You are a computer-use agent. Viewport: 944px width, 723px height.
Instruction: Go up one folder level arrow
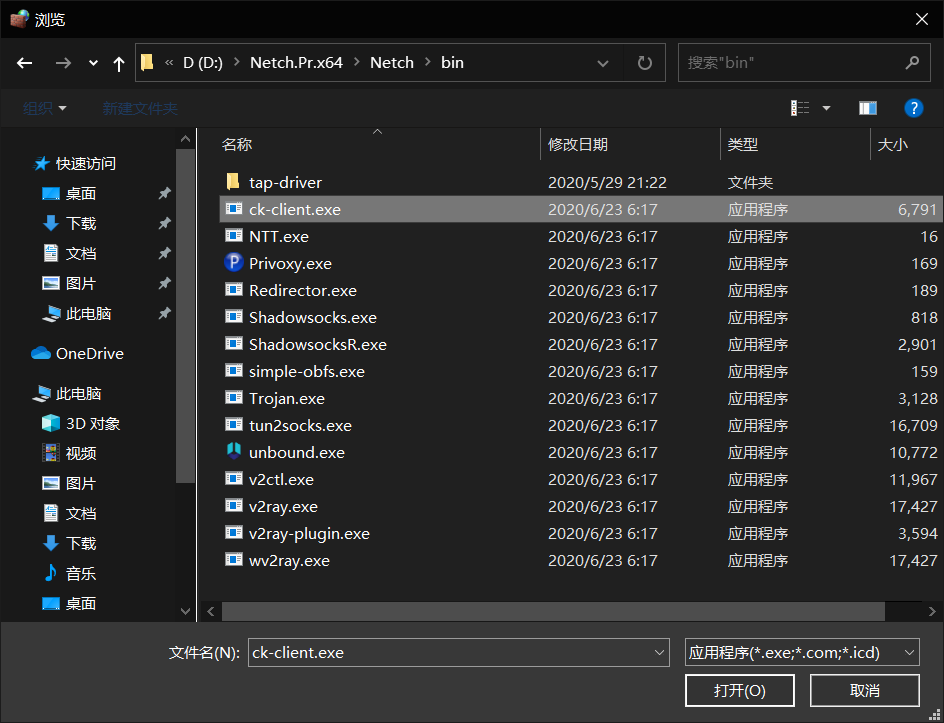[119, 63]
